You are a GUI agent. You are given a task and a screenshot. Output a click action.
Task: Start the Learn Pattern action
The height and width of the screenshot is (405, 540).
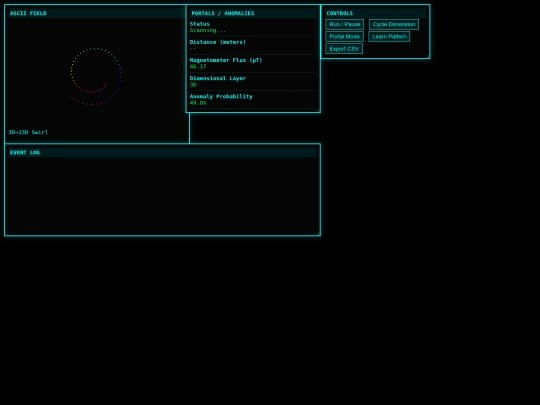(x=389, y=37)
